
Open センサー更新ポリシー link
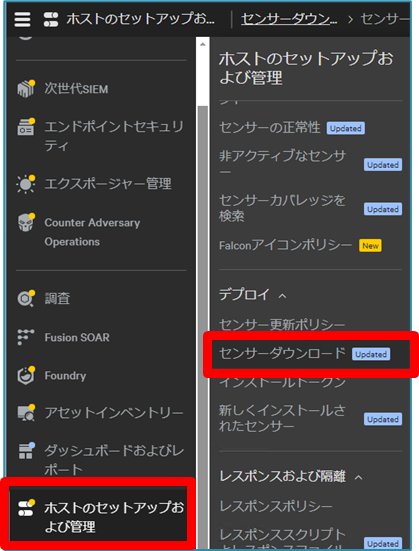282,325
